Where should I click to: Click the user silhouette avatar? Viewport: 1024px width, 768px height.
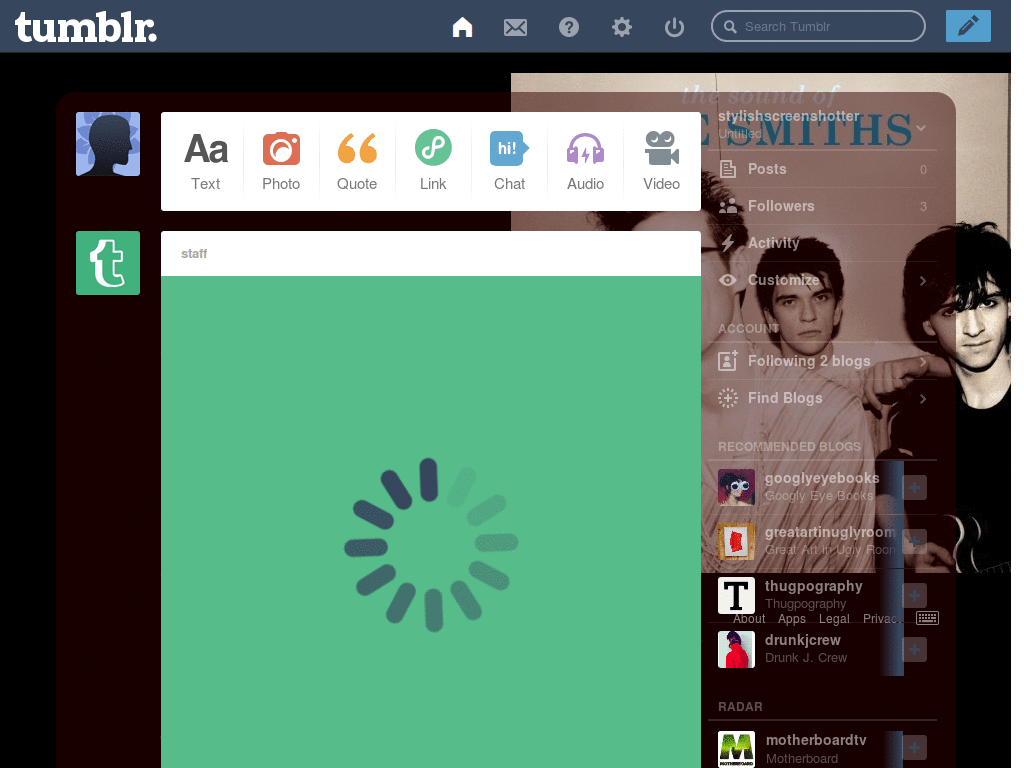pos(108,144)
